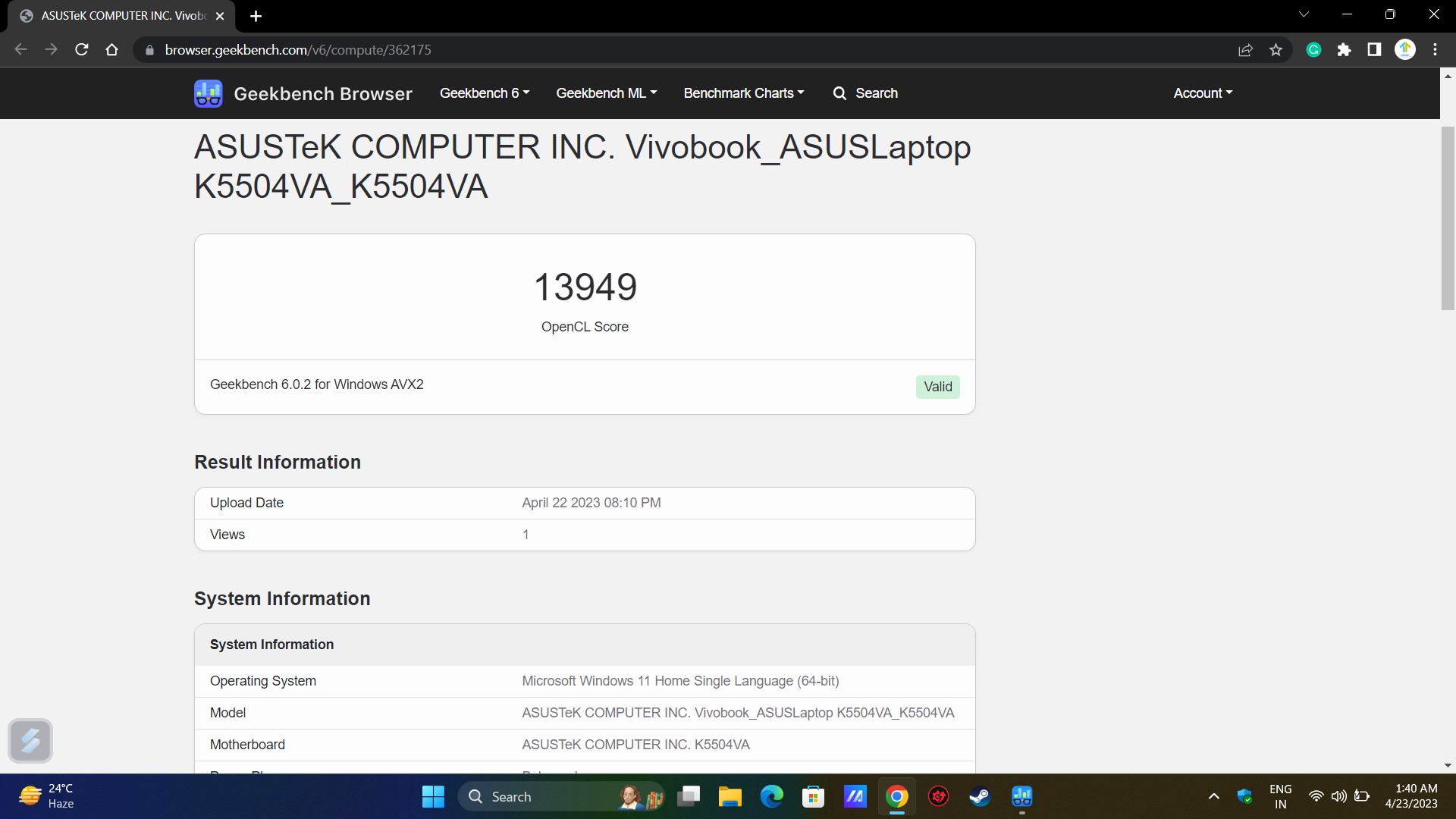Click the Motherboard value ASUSTeK COMPUTER INC. K5504VA

click(635, 745)
